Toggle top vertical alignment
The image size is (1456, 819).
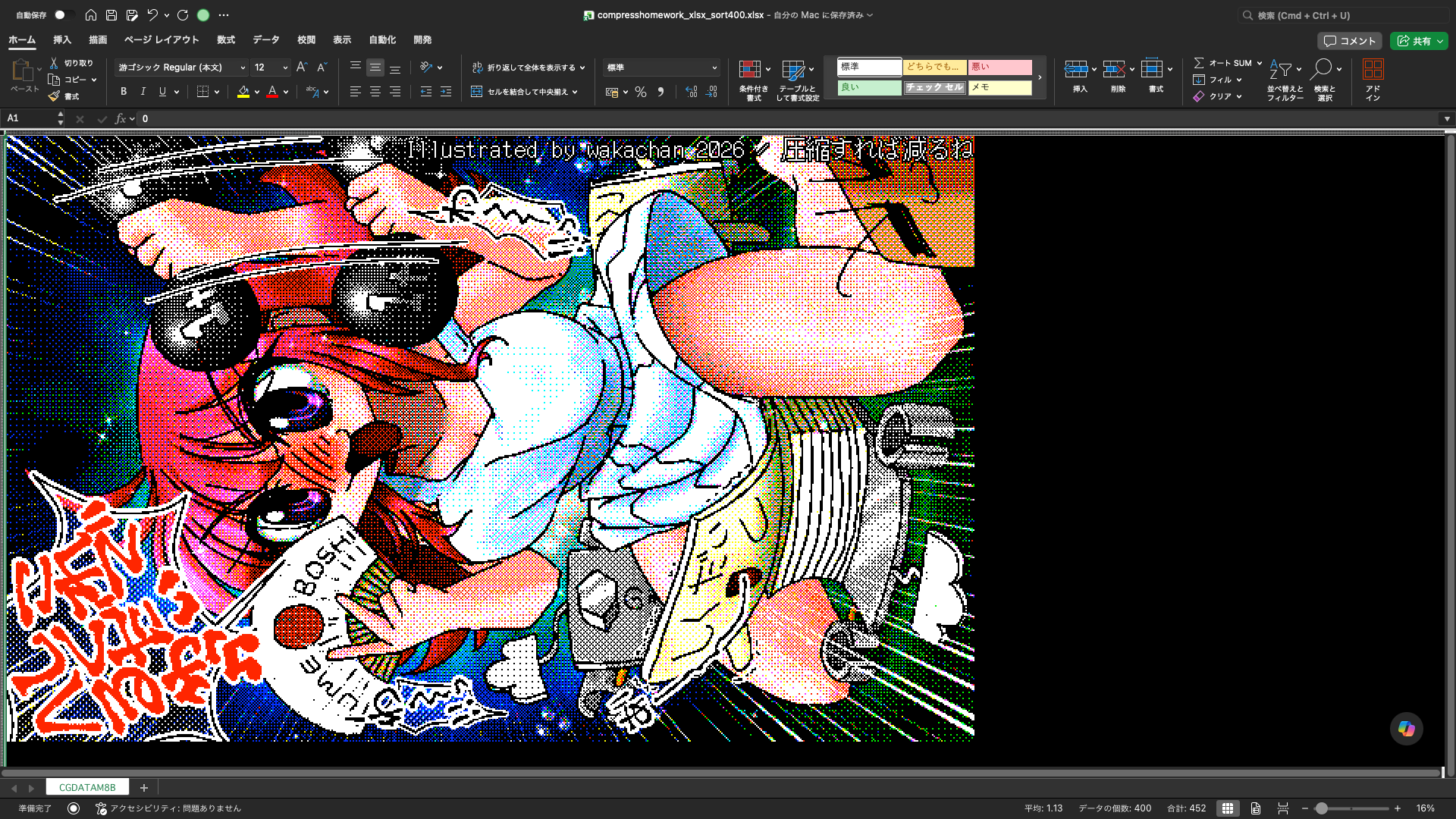click(356, 67)
